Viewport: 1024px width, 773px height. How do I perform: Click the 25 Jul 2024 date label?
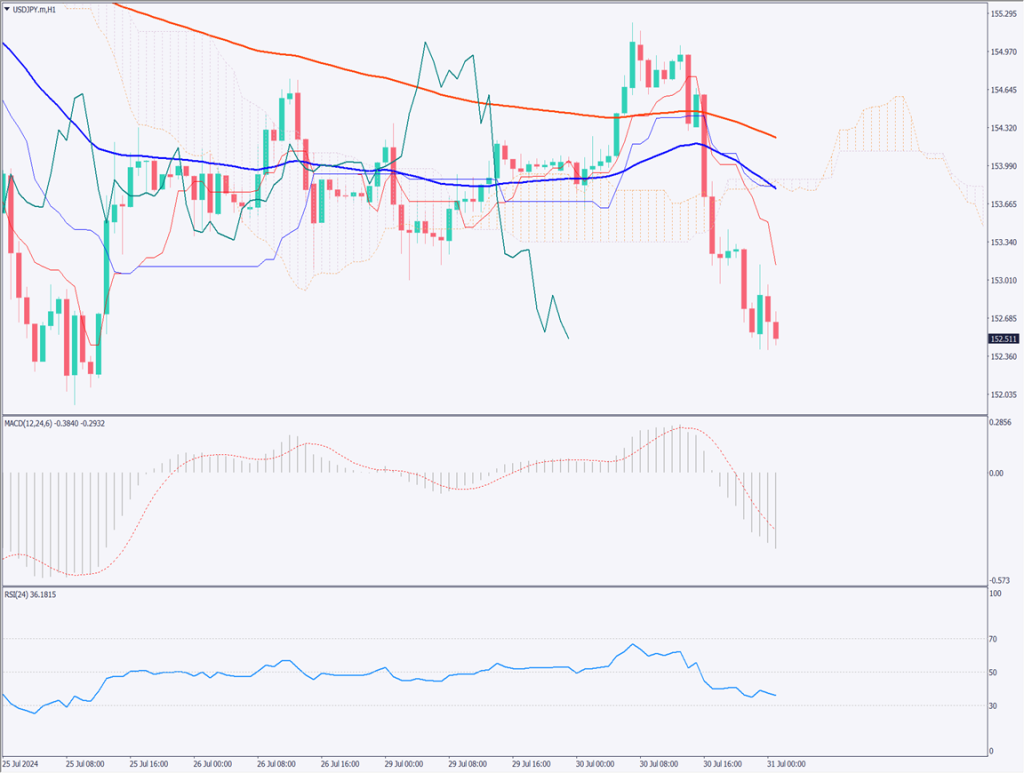coord(24,764)
